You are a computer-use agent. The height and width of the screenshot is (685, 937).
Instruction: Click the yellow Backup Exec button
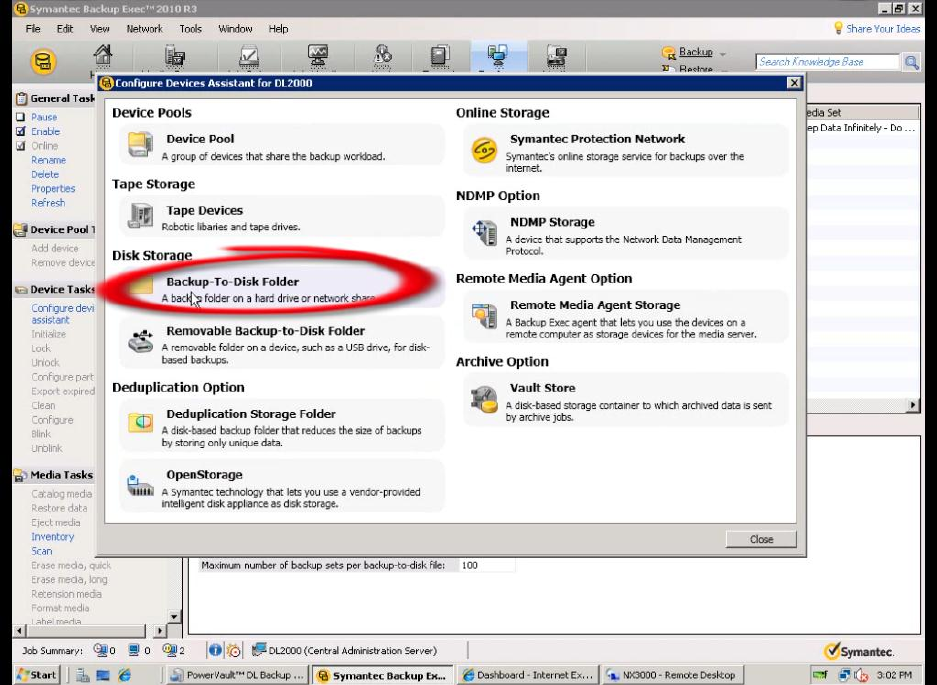[43, 62]
